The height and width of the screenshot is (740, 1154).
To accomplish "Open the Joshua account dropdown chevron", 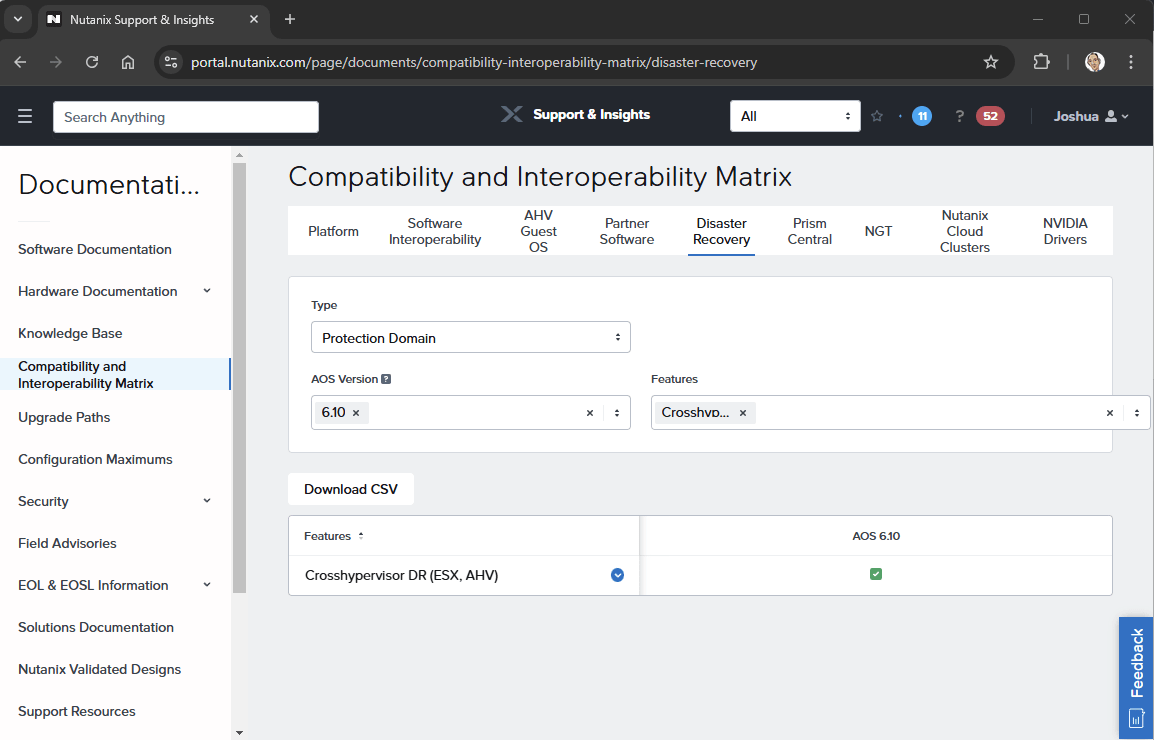I will (1125, 116).
